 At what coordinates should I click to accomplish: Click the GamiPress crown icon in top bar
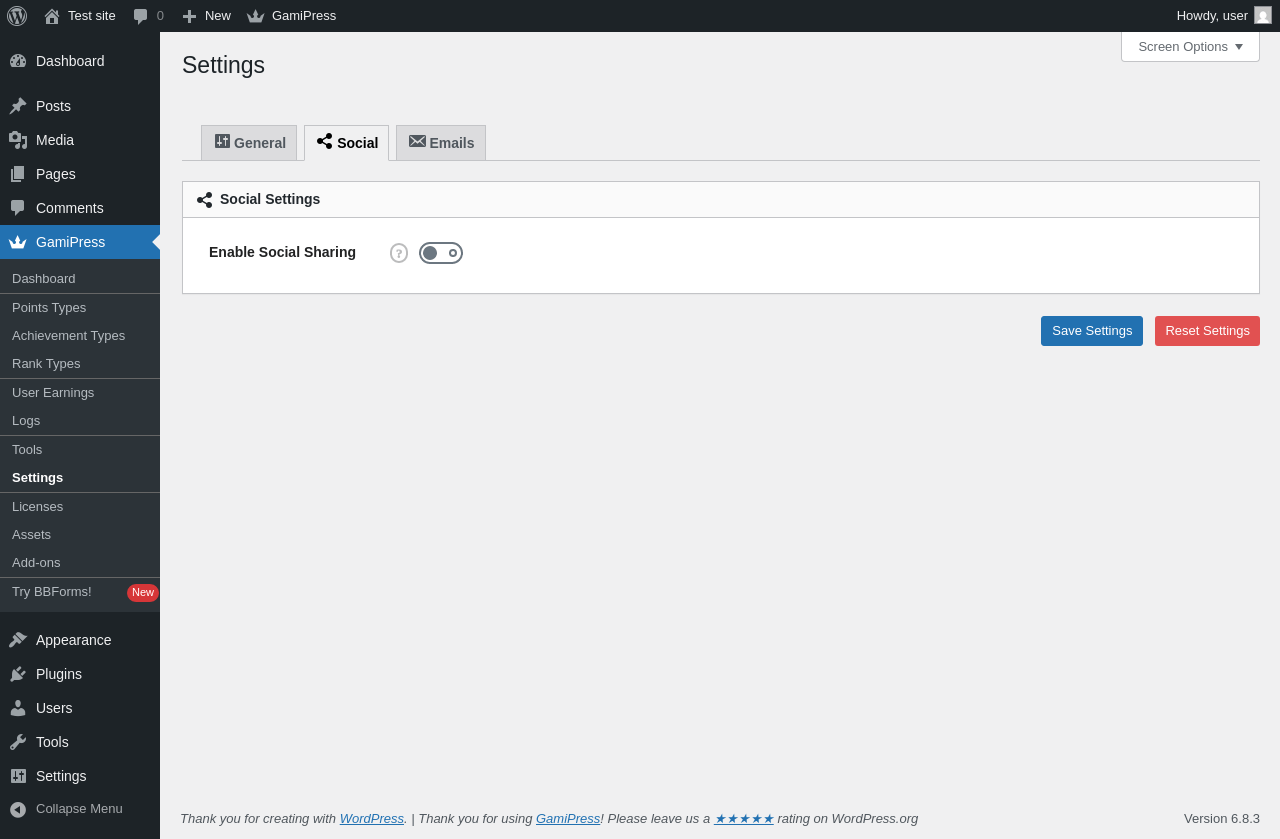[x=256, y=16]
